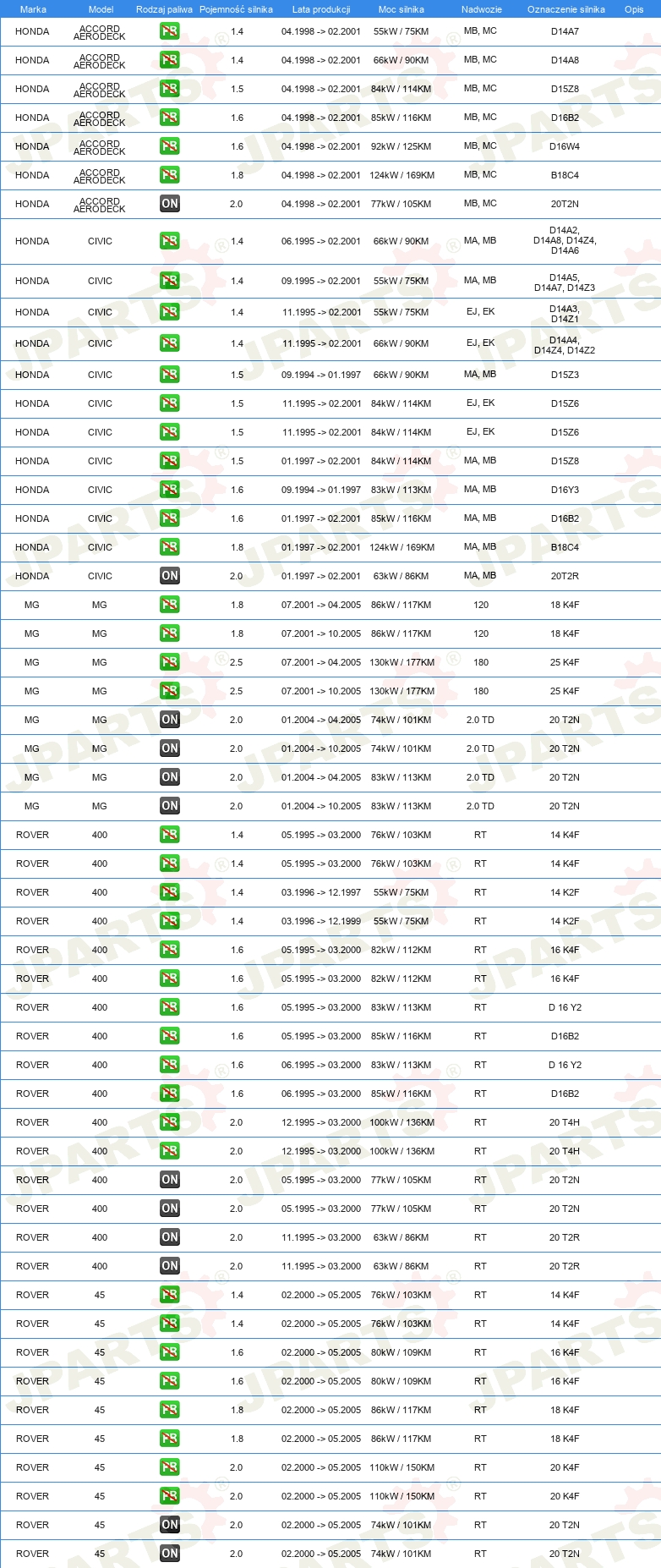Click engine capacity 1.8 in Accord Aerodeck row
Viewport: 661px width, 1568px height.
click(x=238, y=175)
